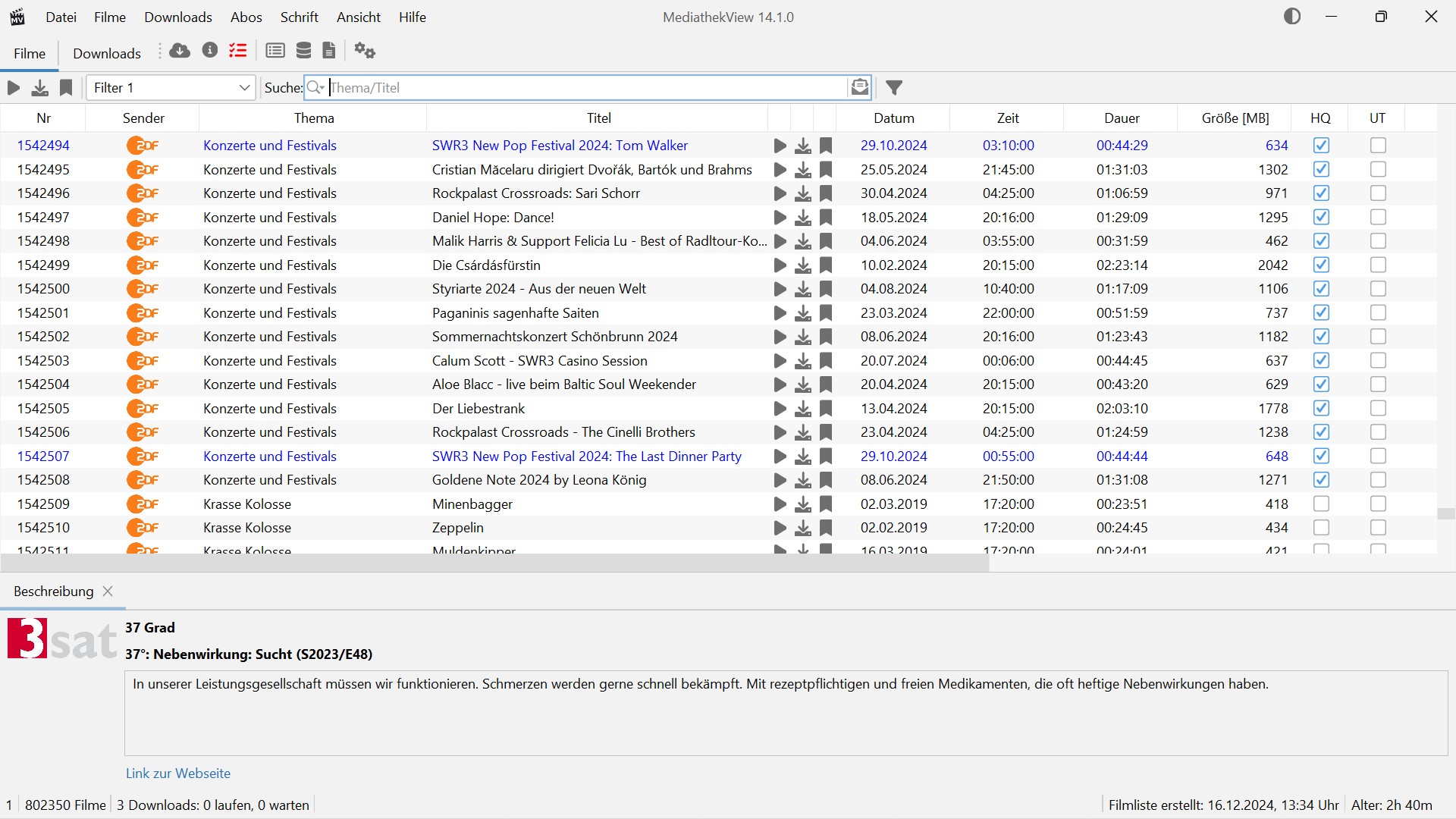This screenshot has height=819, width=1456.
Task: Open the Hilfe menu
Action: click(413, 17)
